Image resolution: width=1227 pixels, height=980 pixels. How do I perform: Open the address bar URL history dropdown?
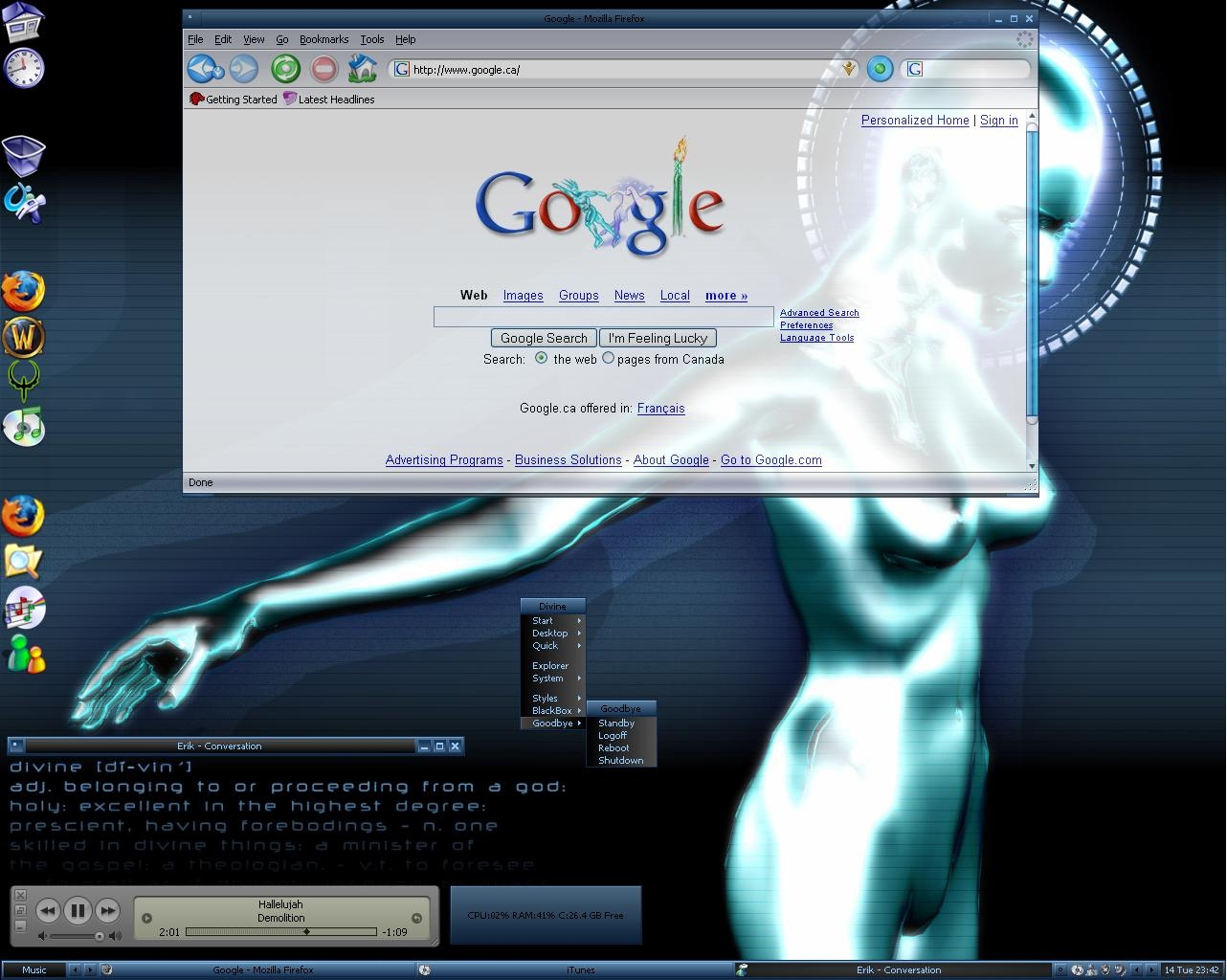pos(848,69)
